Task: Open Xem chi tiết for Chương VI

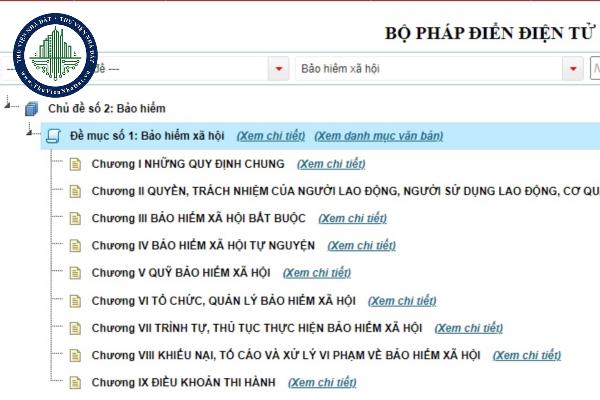Action: (x=402, y=301)
